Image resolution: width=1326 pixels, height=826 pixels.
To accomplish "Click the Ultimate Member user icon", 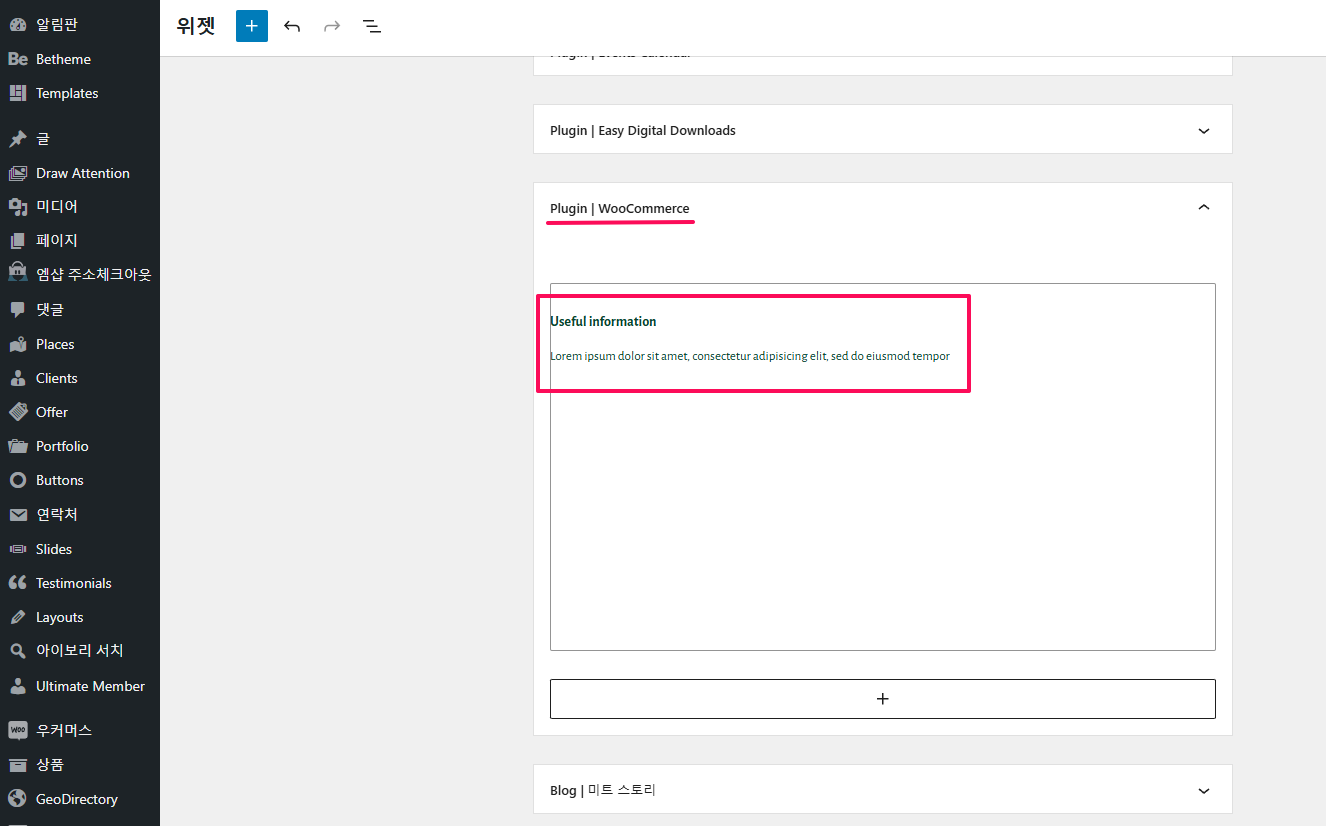I will 17,686.
